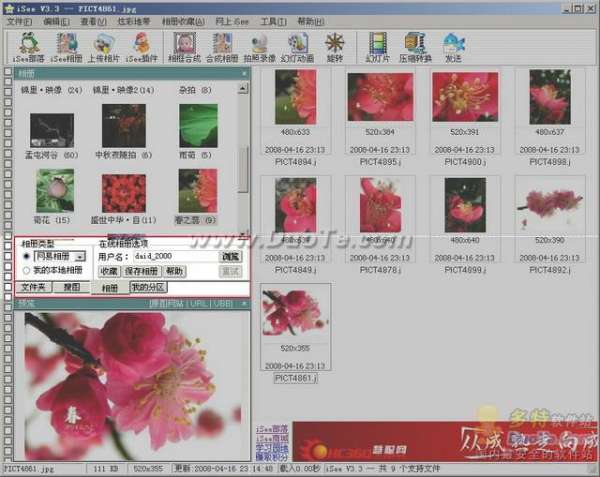Switch to the 我的分区 tab

point(148,287)
